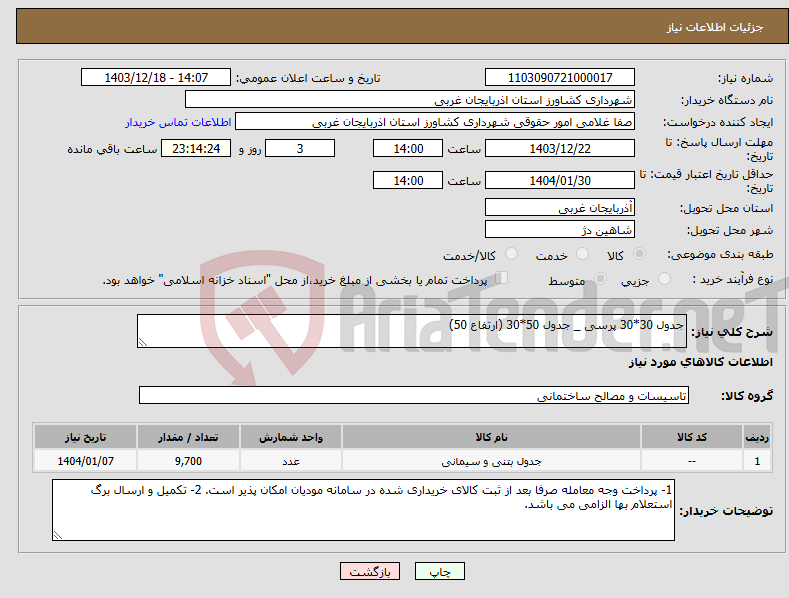Click the need date cell 1404/01/07
Screen dimensions: 789x598
coord(85,461)
